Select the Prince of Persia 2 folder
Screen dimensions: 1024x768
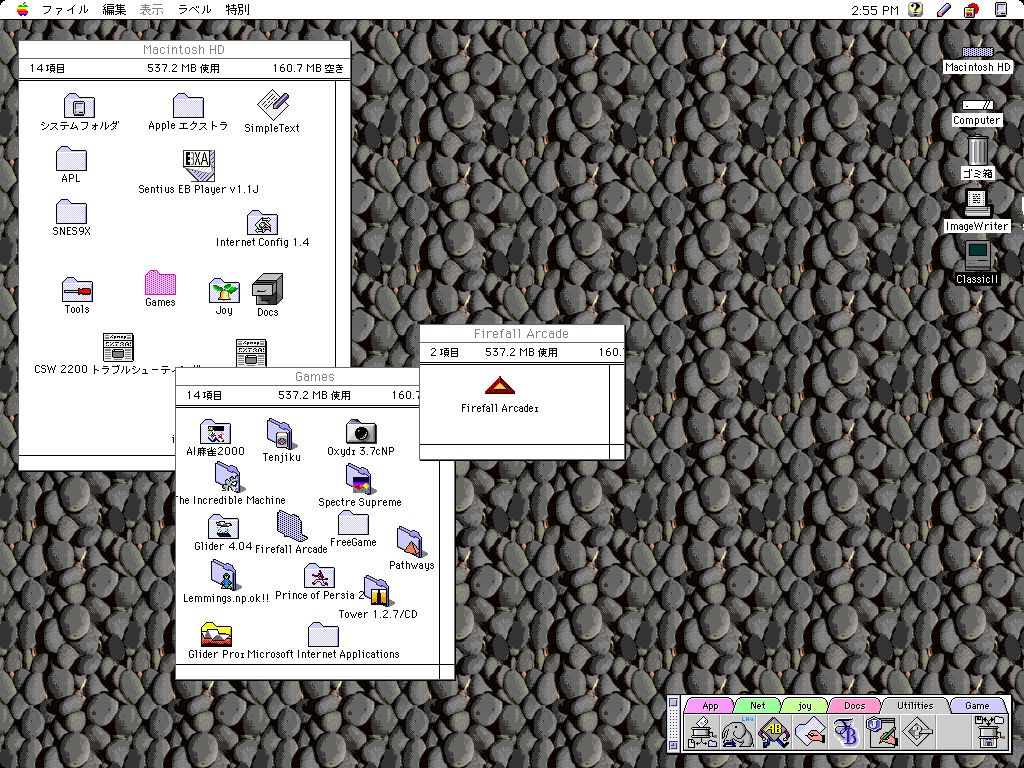[319, 576]
